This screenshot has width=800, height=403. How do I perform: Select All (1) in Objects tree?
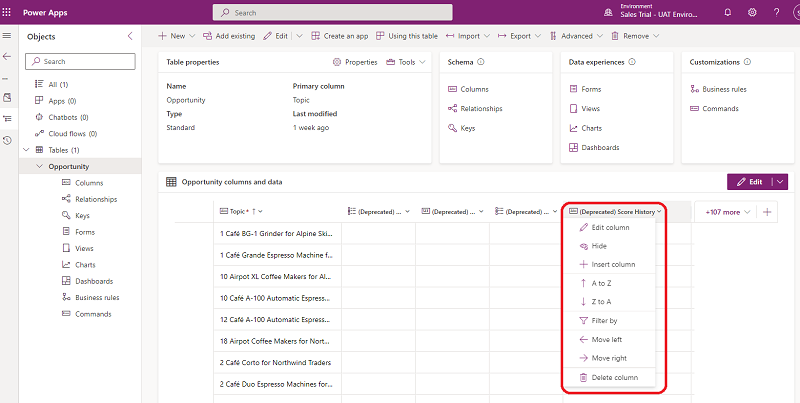51,84
